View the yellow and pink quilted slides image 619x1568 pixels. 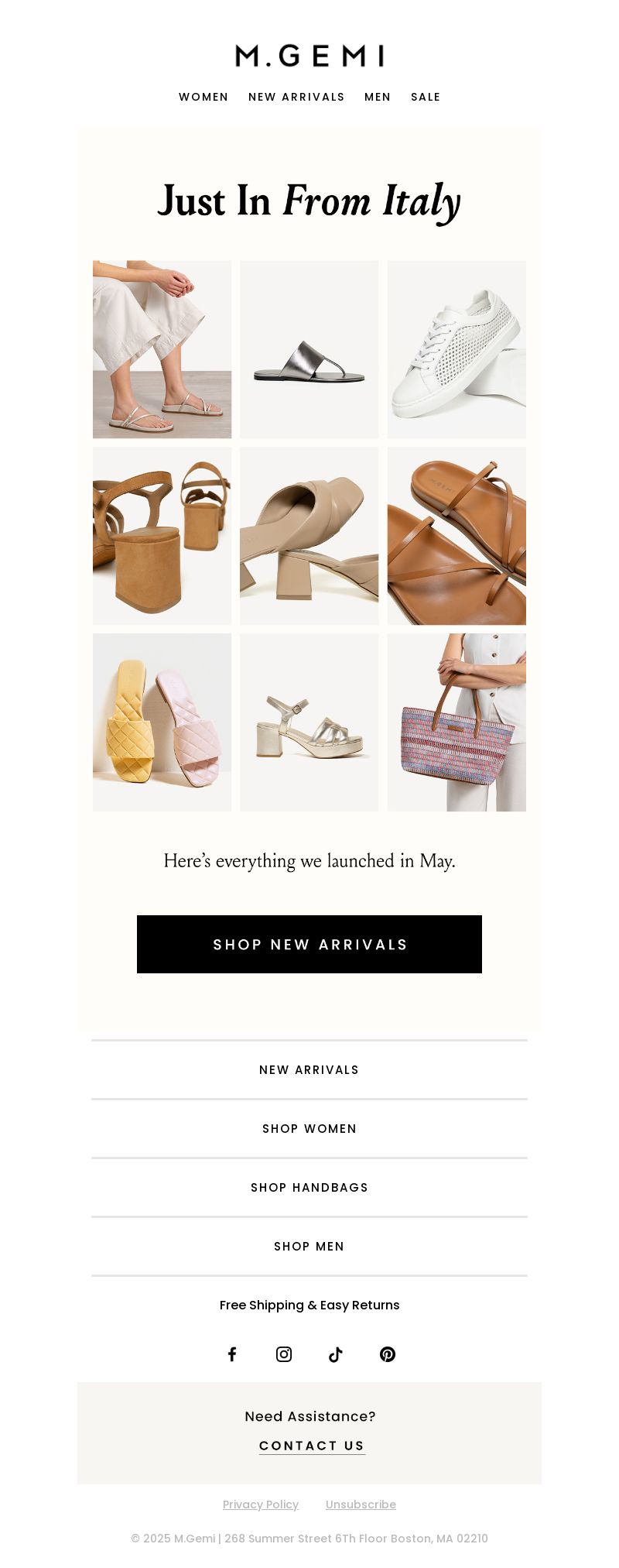[162, 722]
